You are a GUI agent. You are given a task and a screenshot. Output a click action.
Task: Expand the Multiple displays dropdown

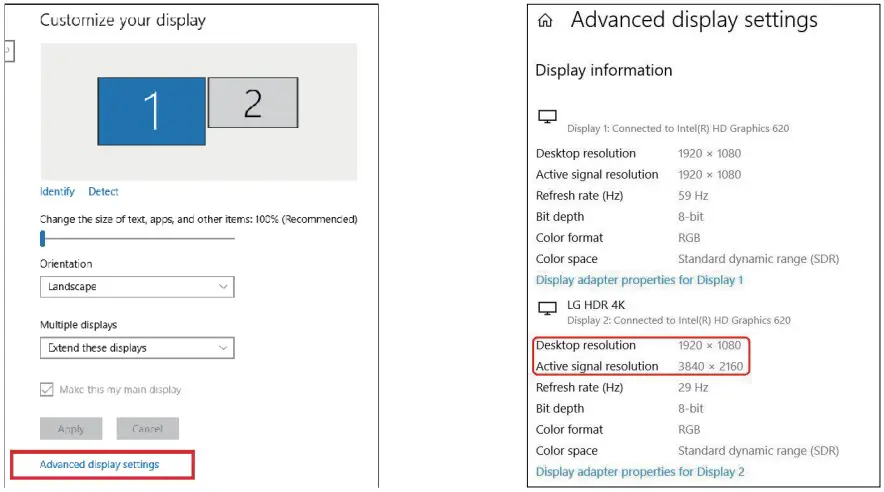pos(137,348)
